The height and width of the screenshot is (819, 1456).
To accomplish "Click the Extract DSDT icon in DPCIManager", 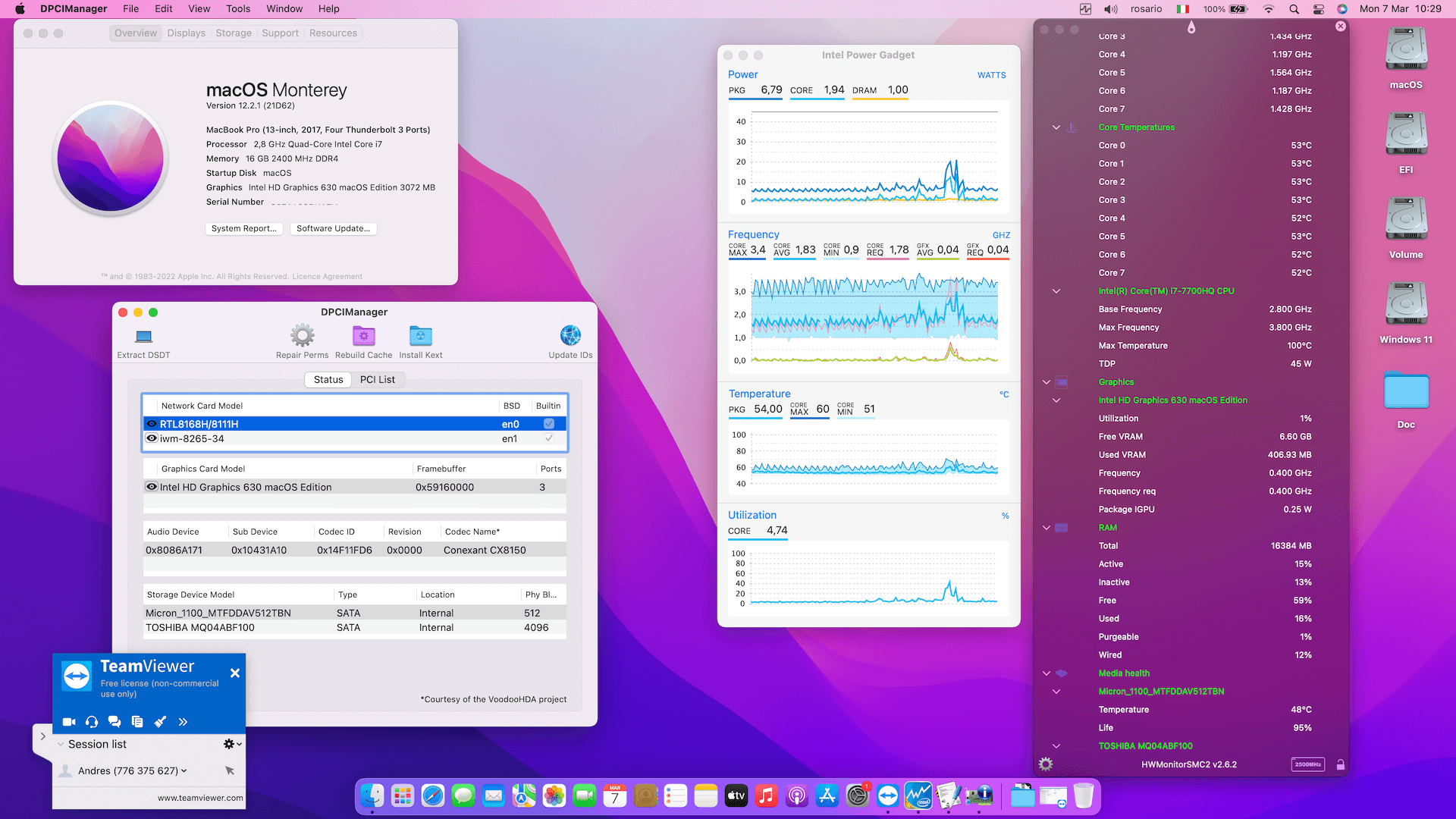I will pyautogui.click(x=143, y=337).
